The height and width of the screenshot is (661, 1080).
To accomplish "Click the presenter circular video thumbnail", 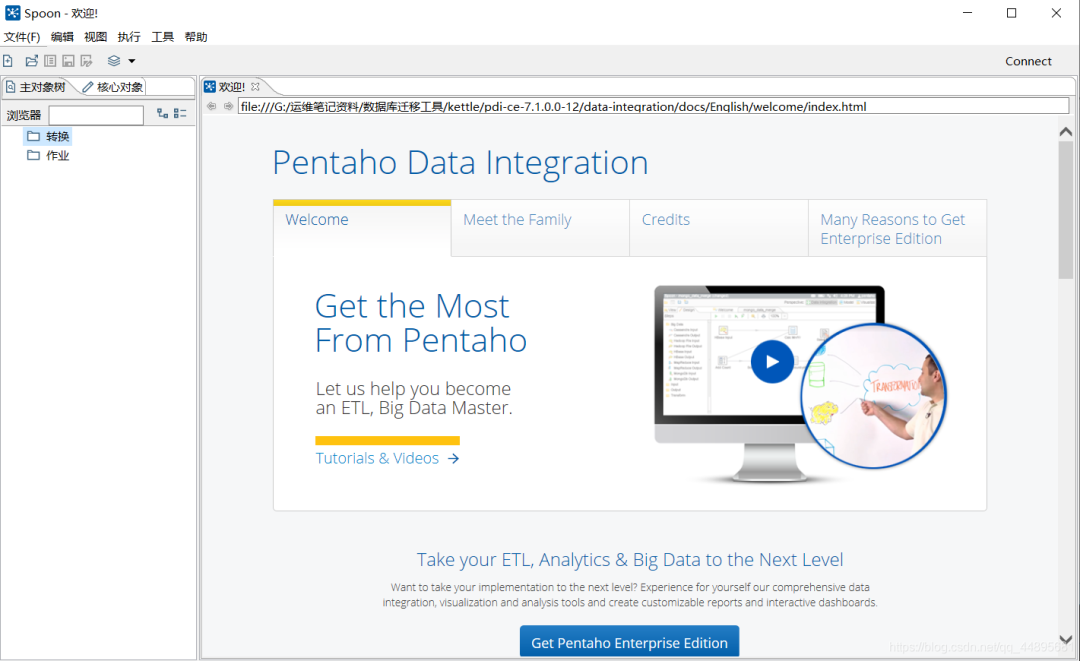I will (873, 396).
